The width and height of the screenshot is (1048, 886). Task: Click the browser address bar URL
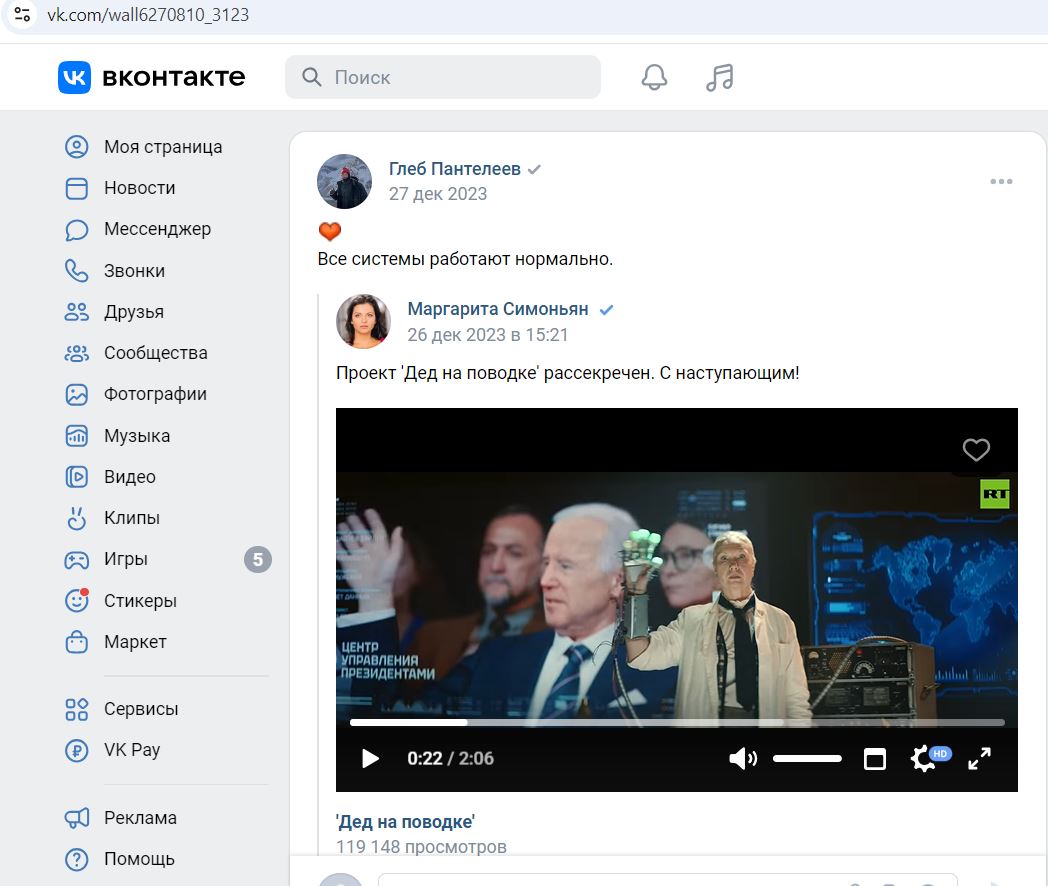pyautogui.click(x=148, y=15)
